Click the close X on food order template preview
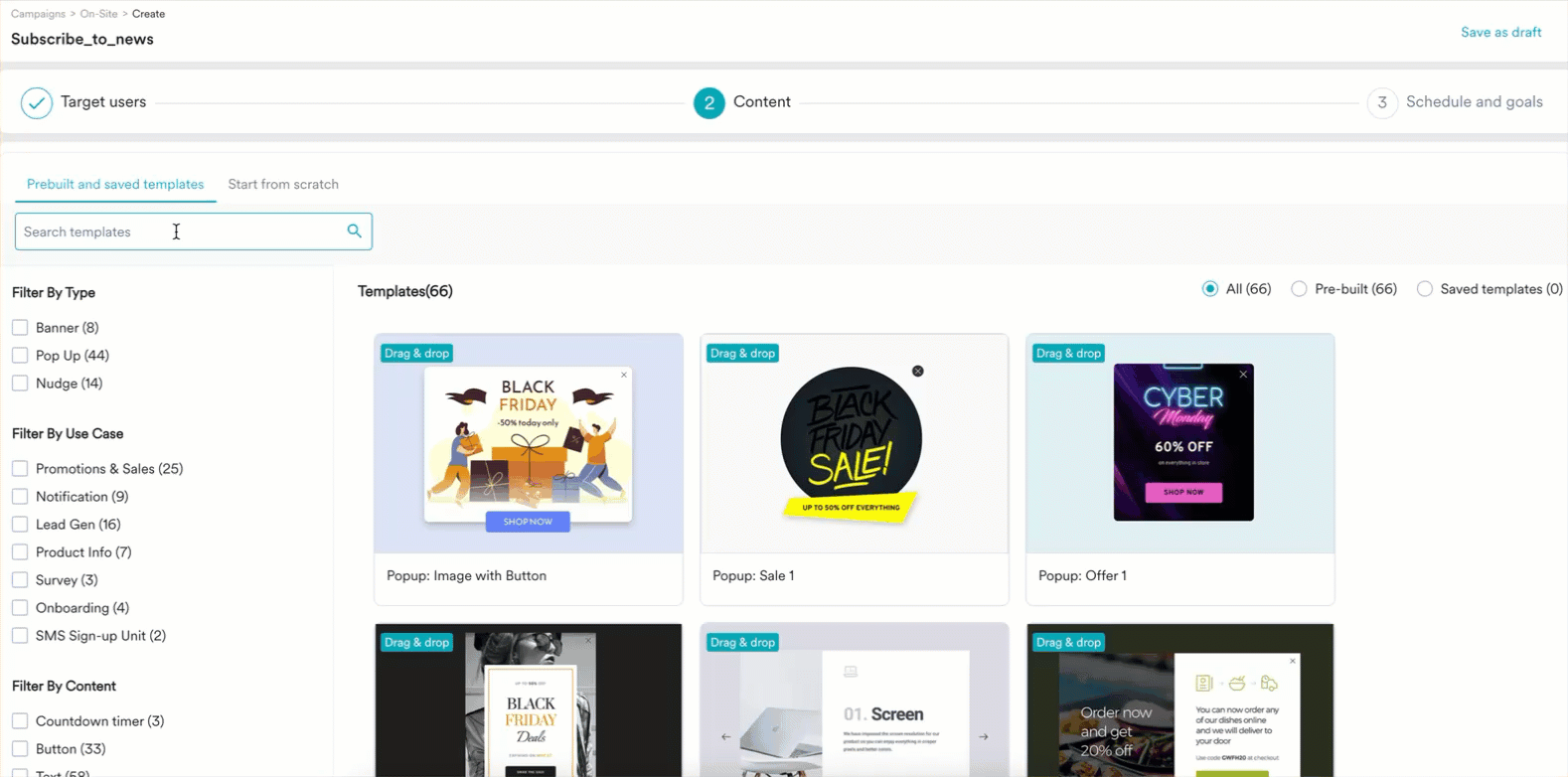Viewport: 1568px width, 777px height. pos(1293,661)
